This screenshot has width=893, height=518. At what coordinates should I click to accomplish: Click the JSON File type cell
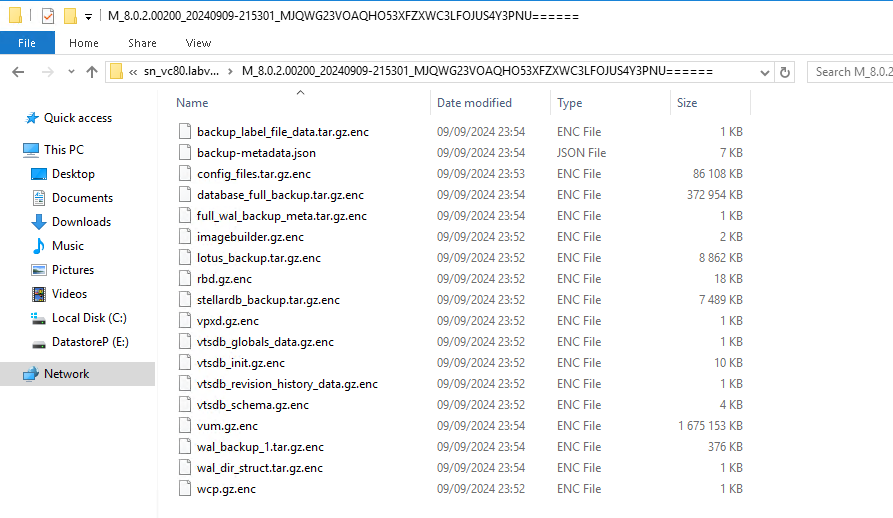581,153
